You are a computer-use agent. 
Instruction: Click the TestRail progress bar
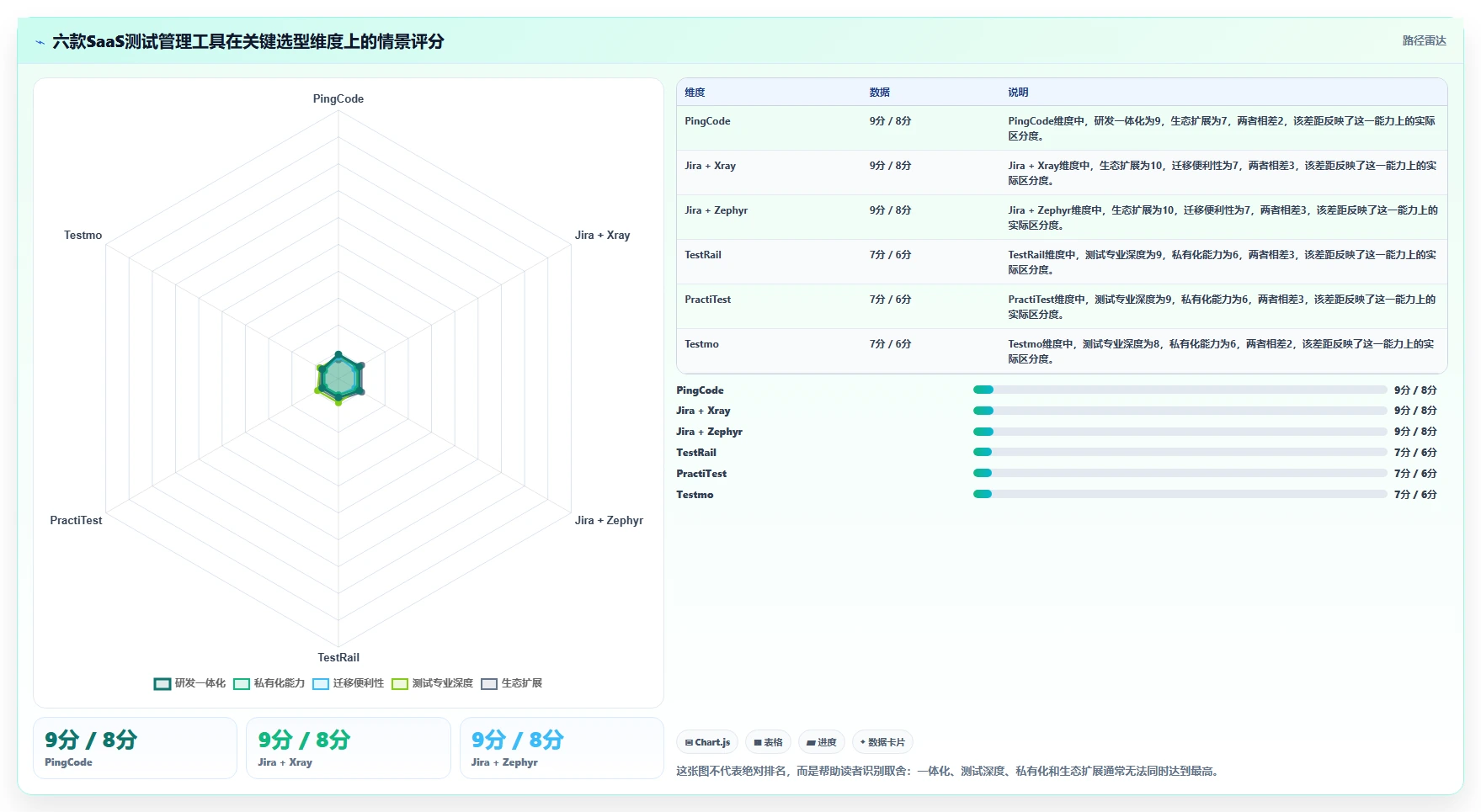pos(1180,452)
